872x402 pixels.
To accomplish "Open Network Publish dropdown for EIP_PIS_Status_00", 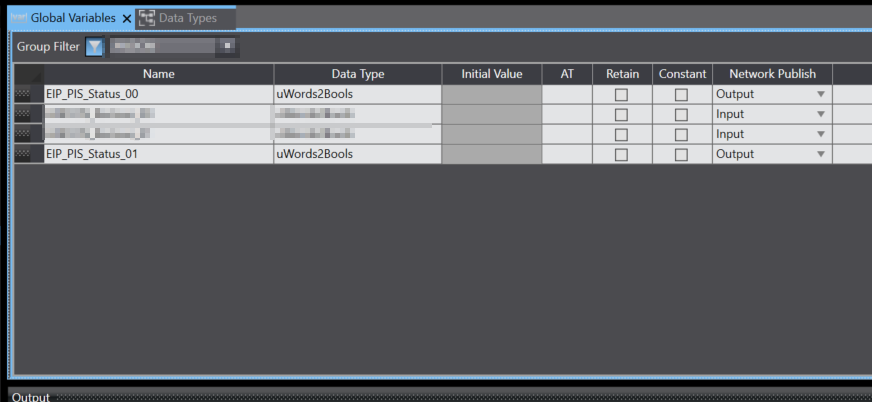I will (821, 94).
